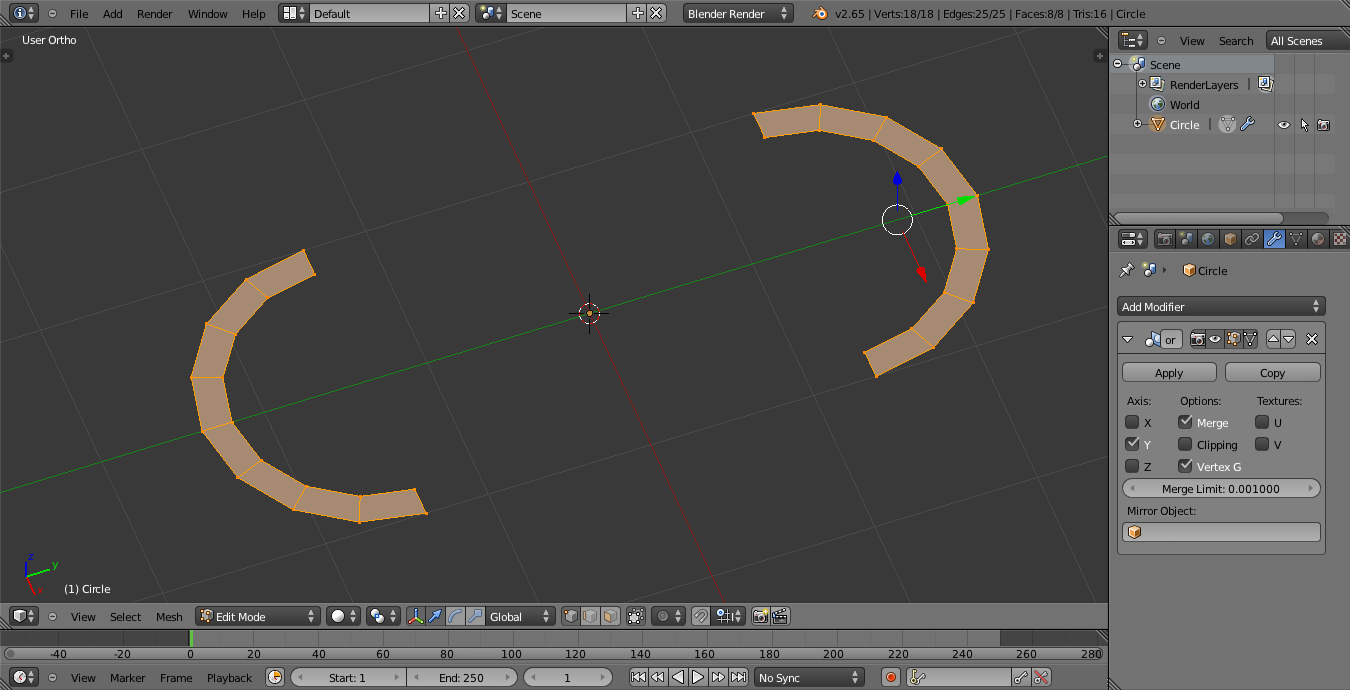Remove the mirror modifier with X
1350x690 pixels.
point(1312,339)
